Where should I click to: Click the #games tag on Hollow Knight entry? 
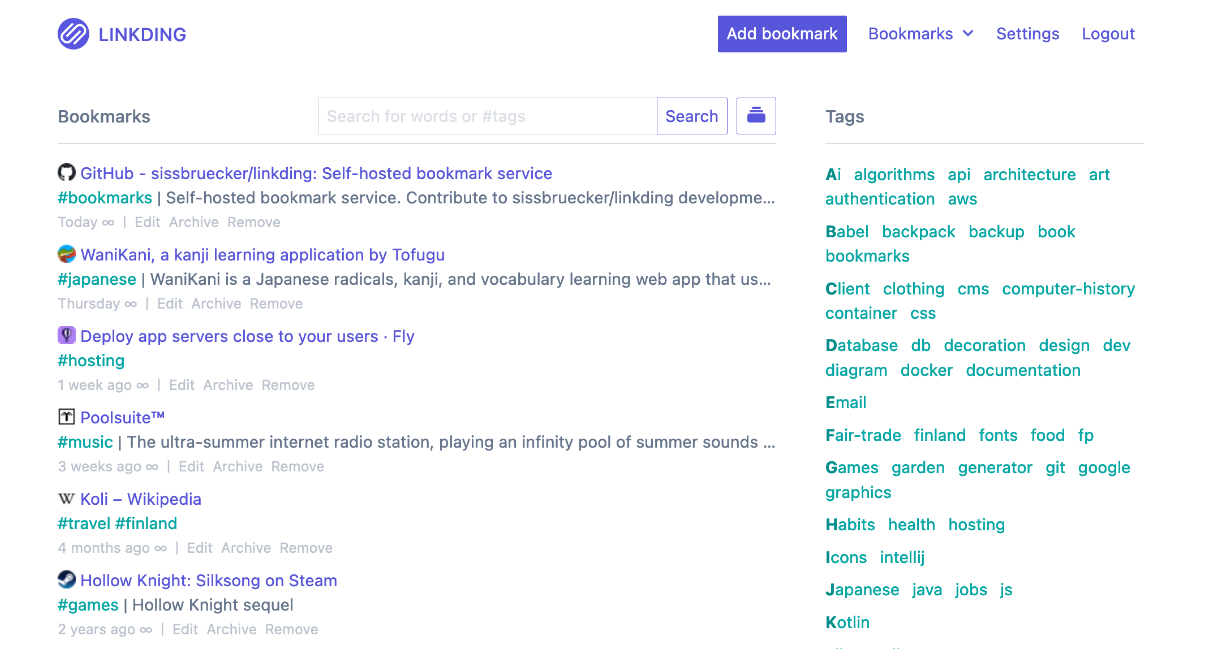(88, 605)
